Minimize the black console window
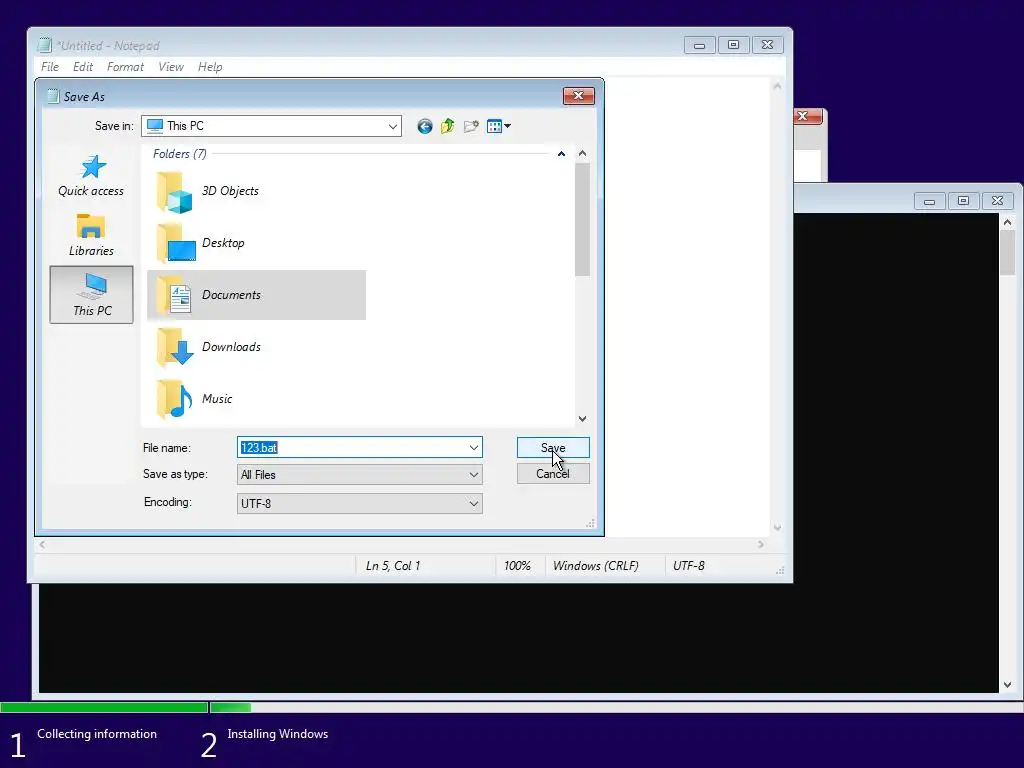1024x768 pixels. tap(929, 201)
